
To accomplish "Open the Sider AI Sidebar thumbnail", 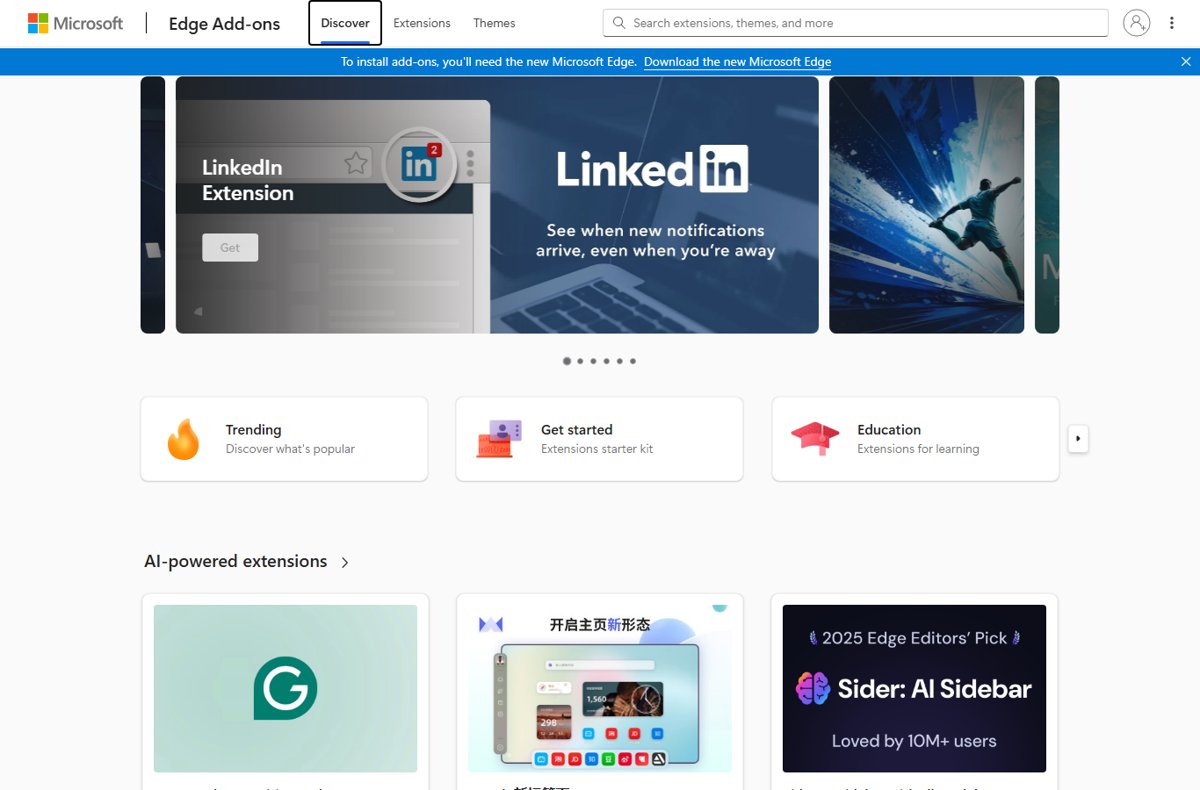I will pos(914,688).
